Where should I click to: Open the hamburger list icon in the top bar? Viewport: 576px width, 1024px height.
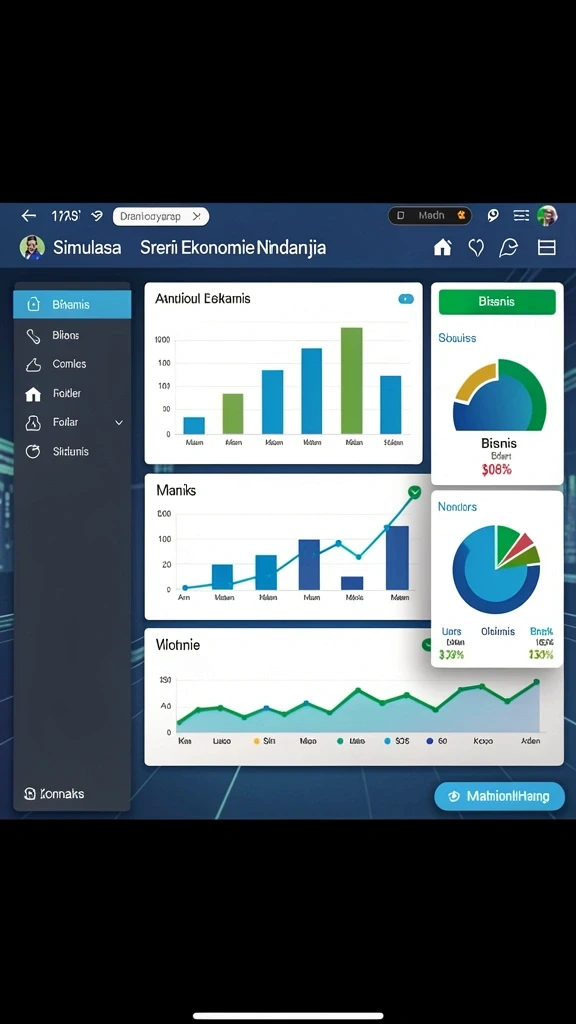pyautogui.click(x=520, y=216)
